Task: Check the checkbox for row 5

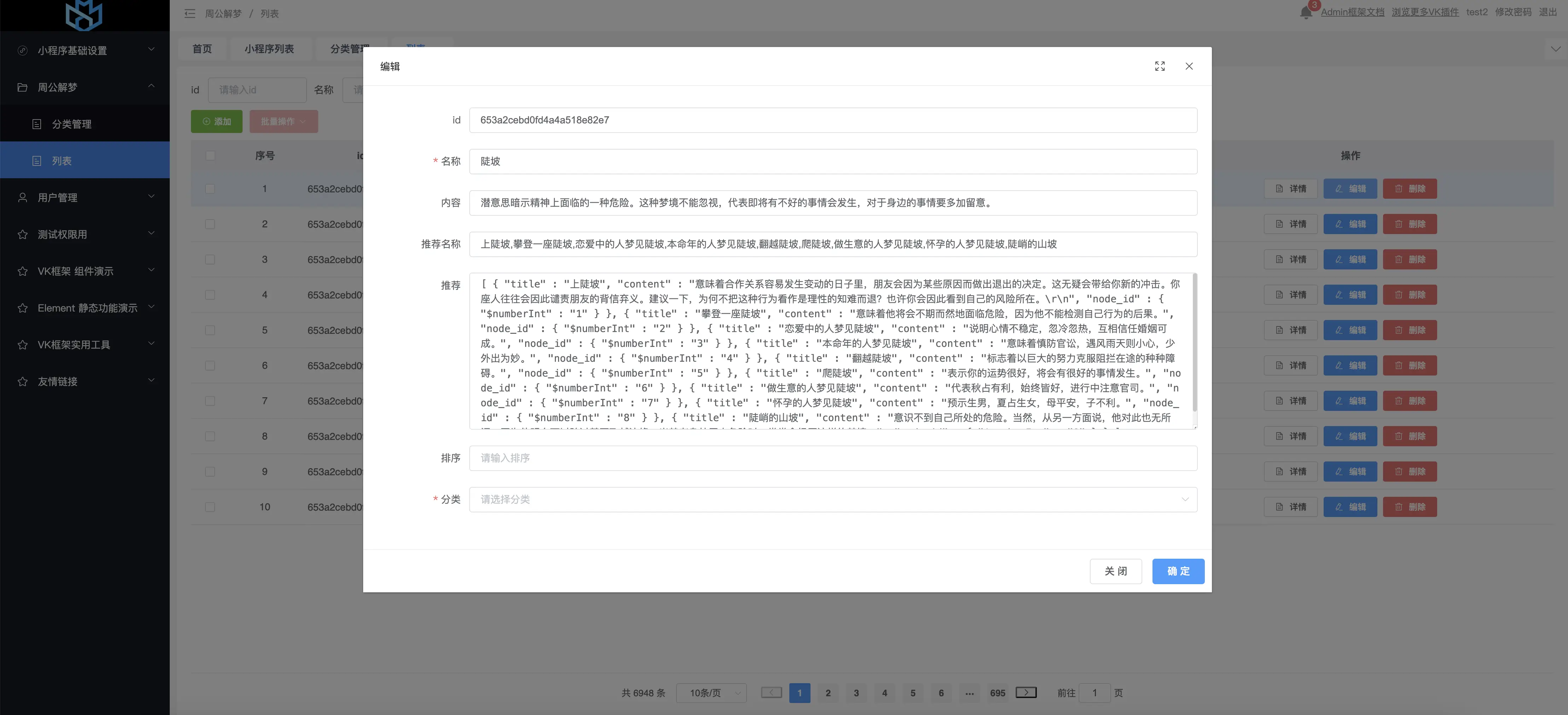Action: (x=210, y=330)
